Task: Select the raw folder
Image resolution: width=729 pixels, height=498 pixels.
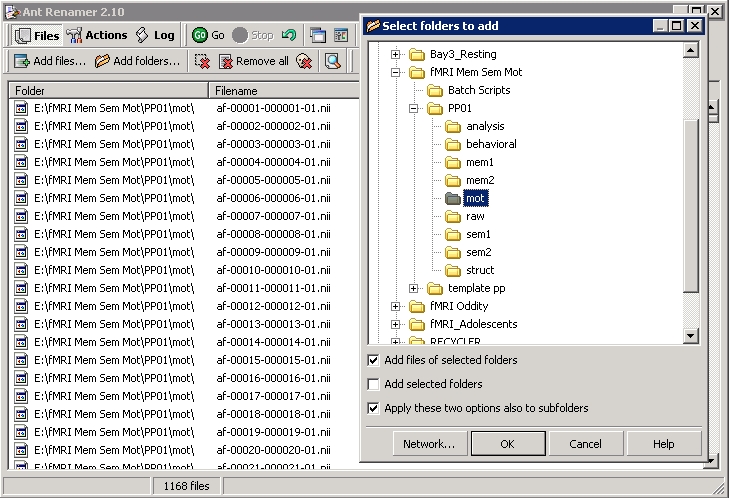Action: (x=475, y=216)
